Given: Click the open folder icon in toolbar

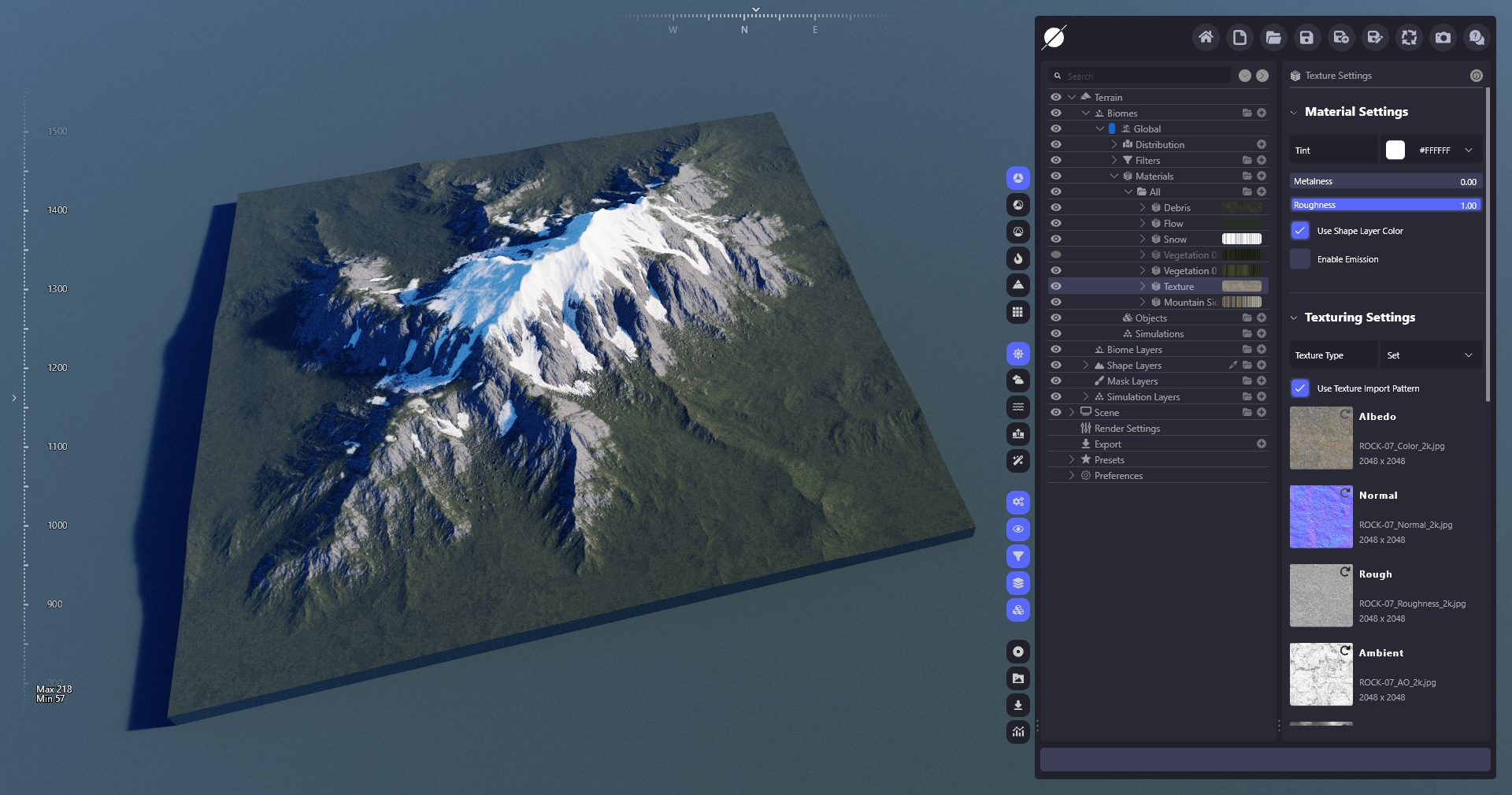Looking at the screenshot, I should coord(1273,37).
